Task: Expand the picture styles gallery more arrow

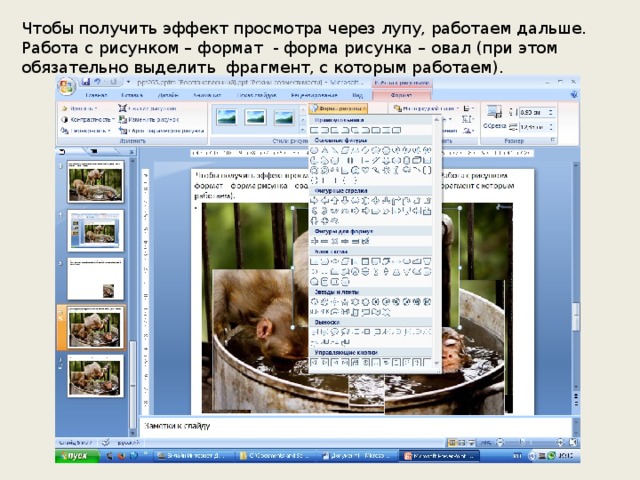Action: 302,130
